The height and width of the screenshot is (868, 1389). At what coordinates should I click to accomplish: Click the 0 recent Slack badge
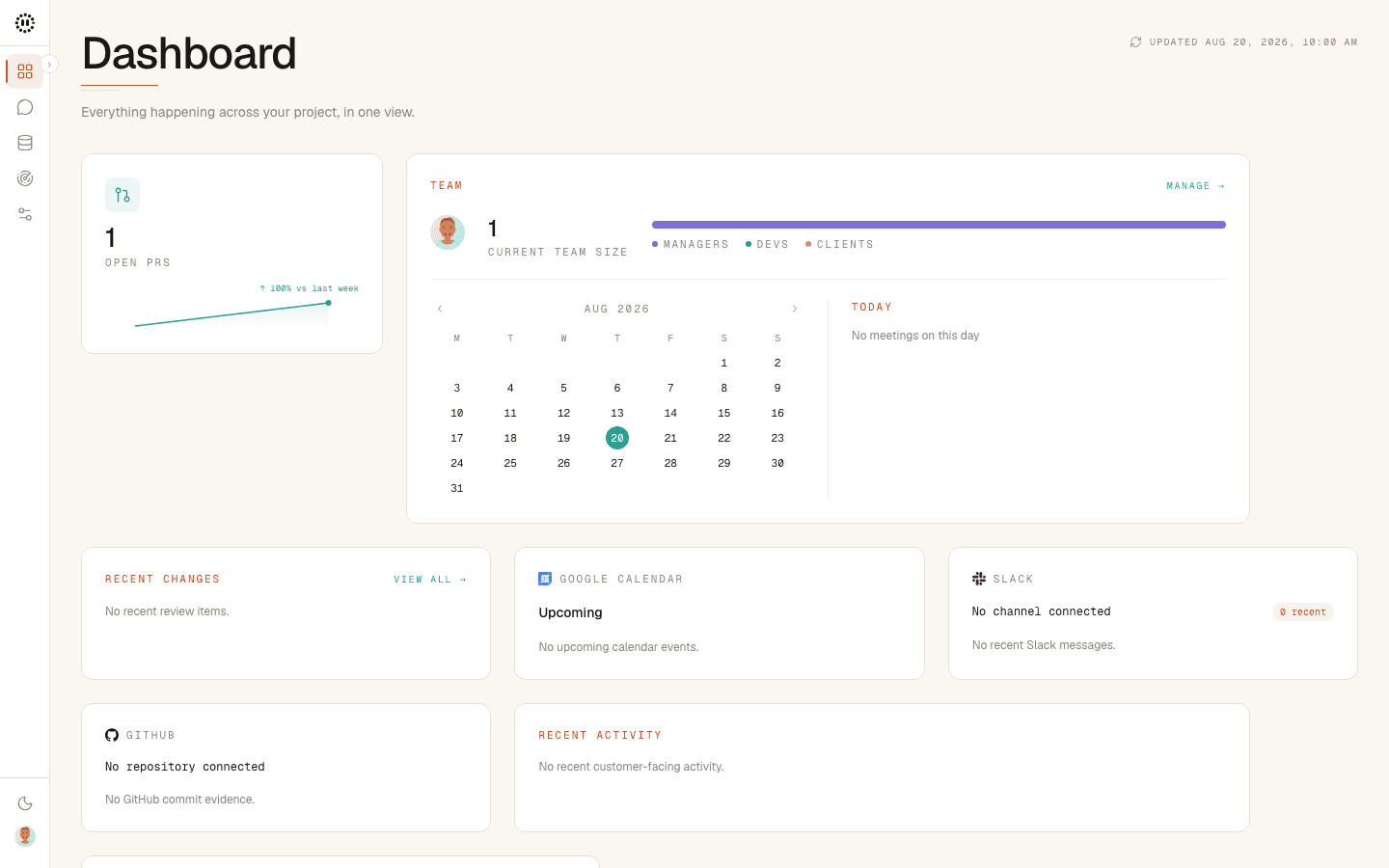click(x=1303, y=611)
